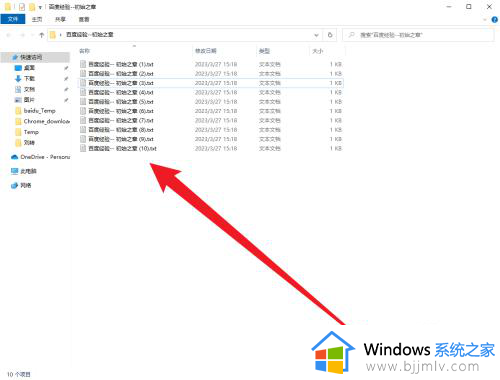Click the 1 KB size cell of file (10).txt
This screenshot has width=500, height=380.
336,148
